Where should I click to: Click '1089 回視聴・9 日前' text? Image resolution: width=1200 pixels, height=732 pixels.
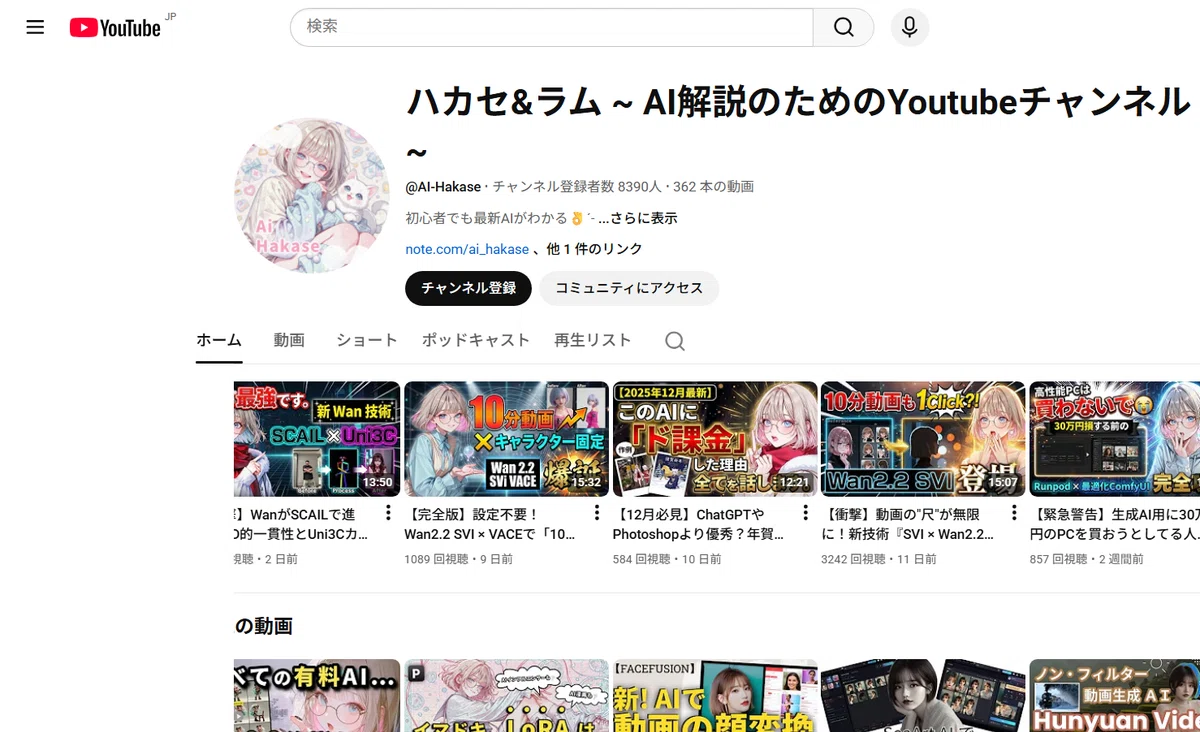coord(458,560)
